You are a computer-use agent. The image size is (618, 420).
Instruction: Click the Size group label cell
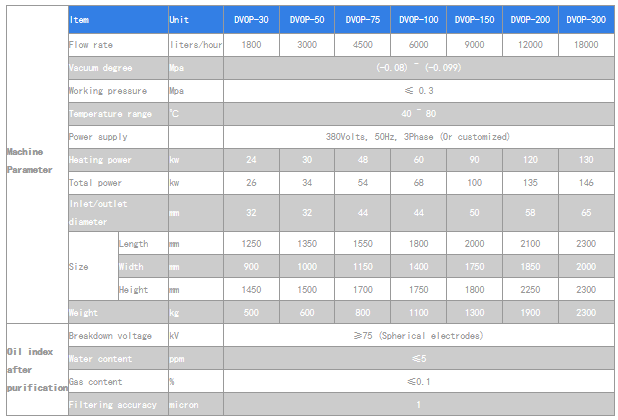pyautogui.click(x=78, y=267)
